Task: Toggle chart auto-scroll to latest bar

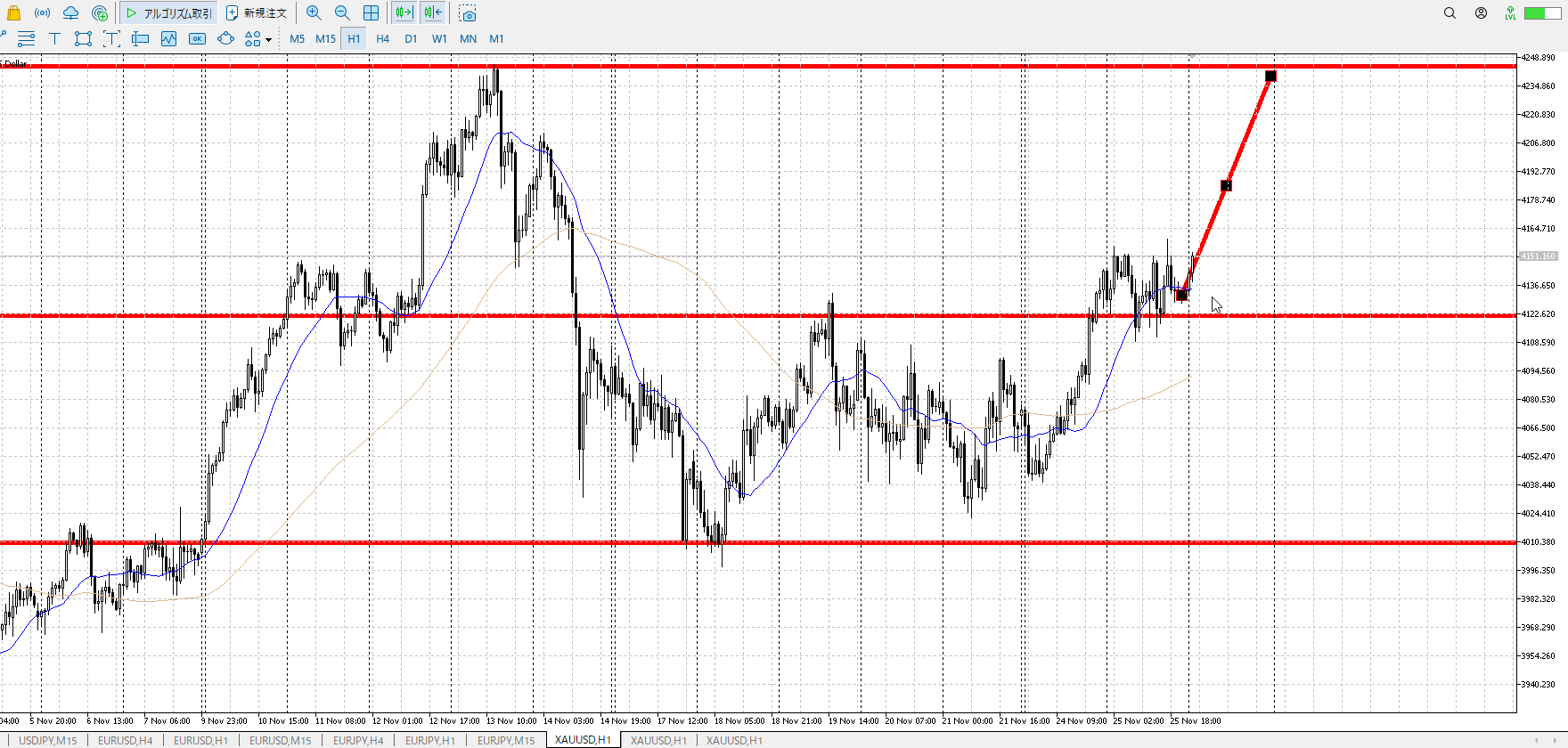Action: pyautogui.click(x=404, y=13)
